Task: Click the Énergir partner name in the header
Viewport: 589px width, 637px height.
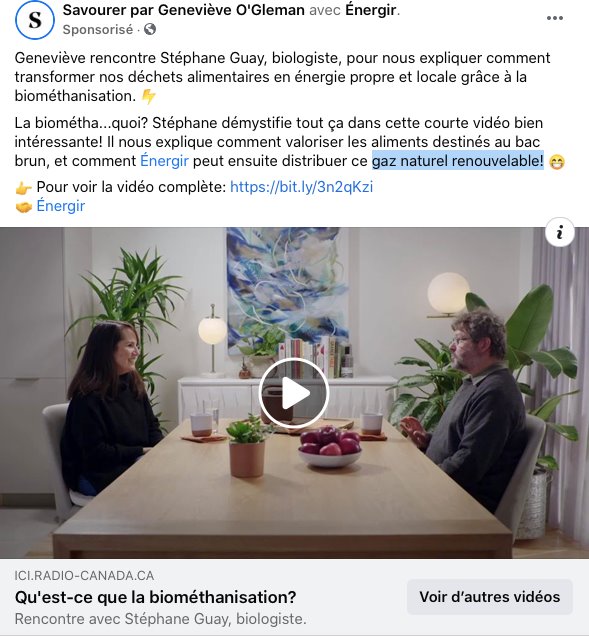Action: coord(370,10)
